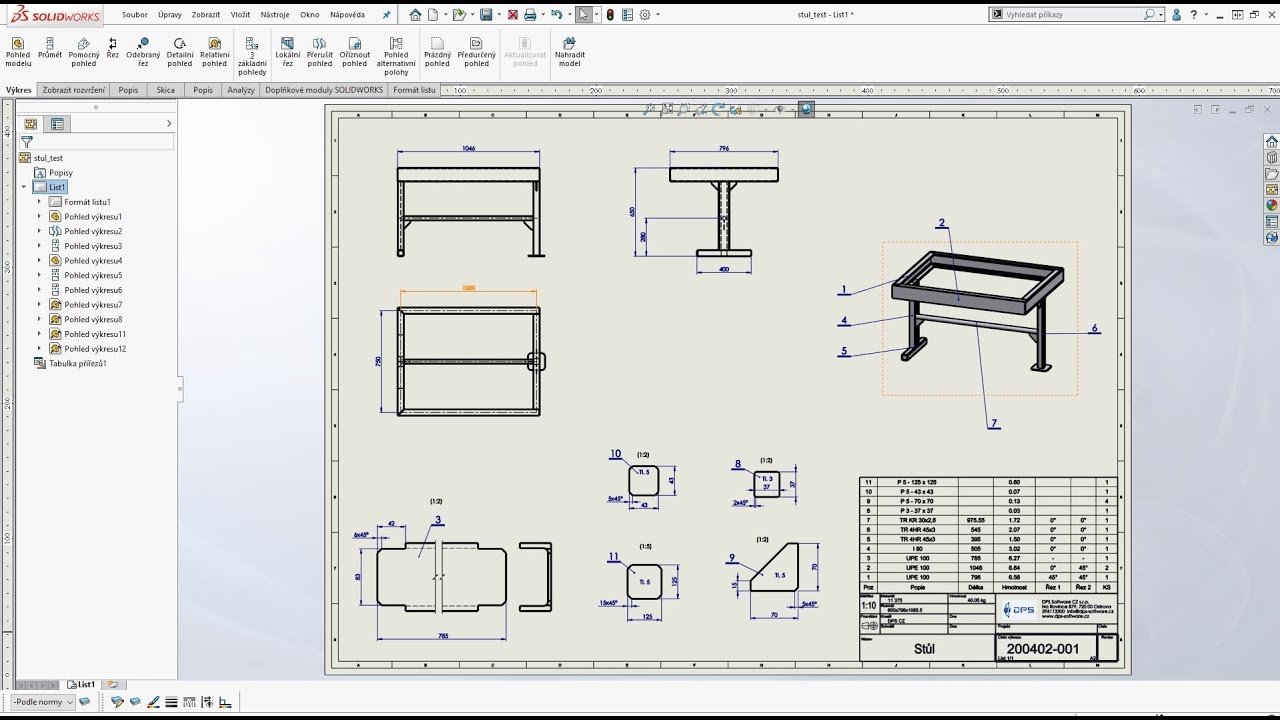
Task: Click the 1046 dimension on front view
Action: 468,148
